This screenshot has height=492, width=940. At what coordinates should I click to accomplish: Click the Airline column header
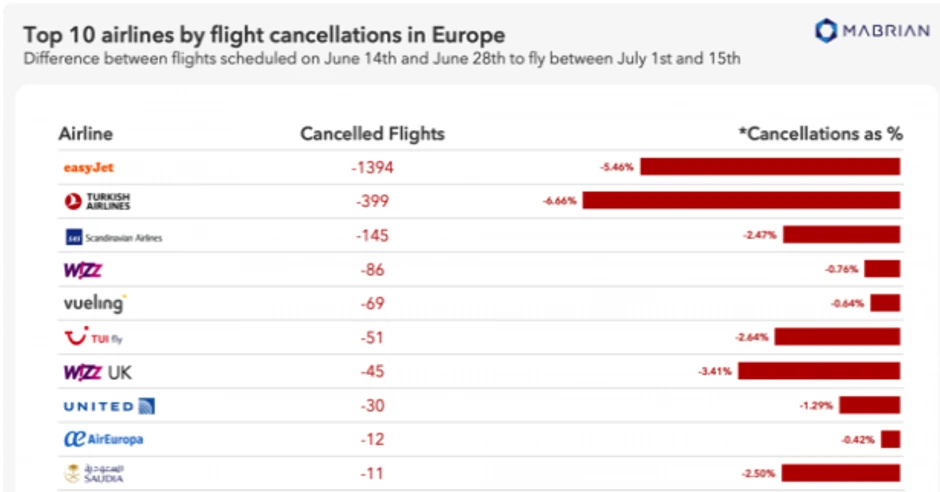coord(85,133)
